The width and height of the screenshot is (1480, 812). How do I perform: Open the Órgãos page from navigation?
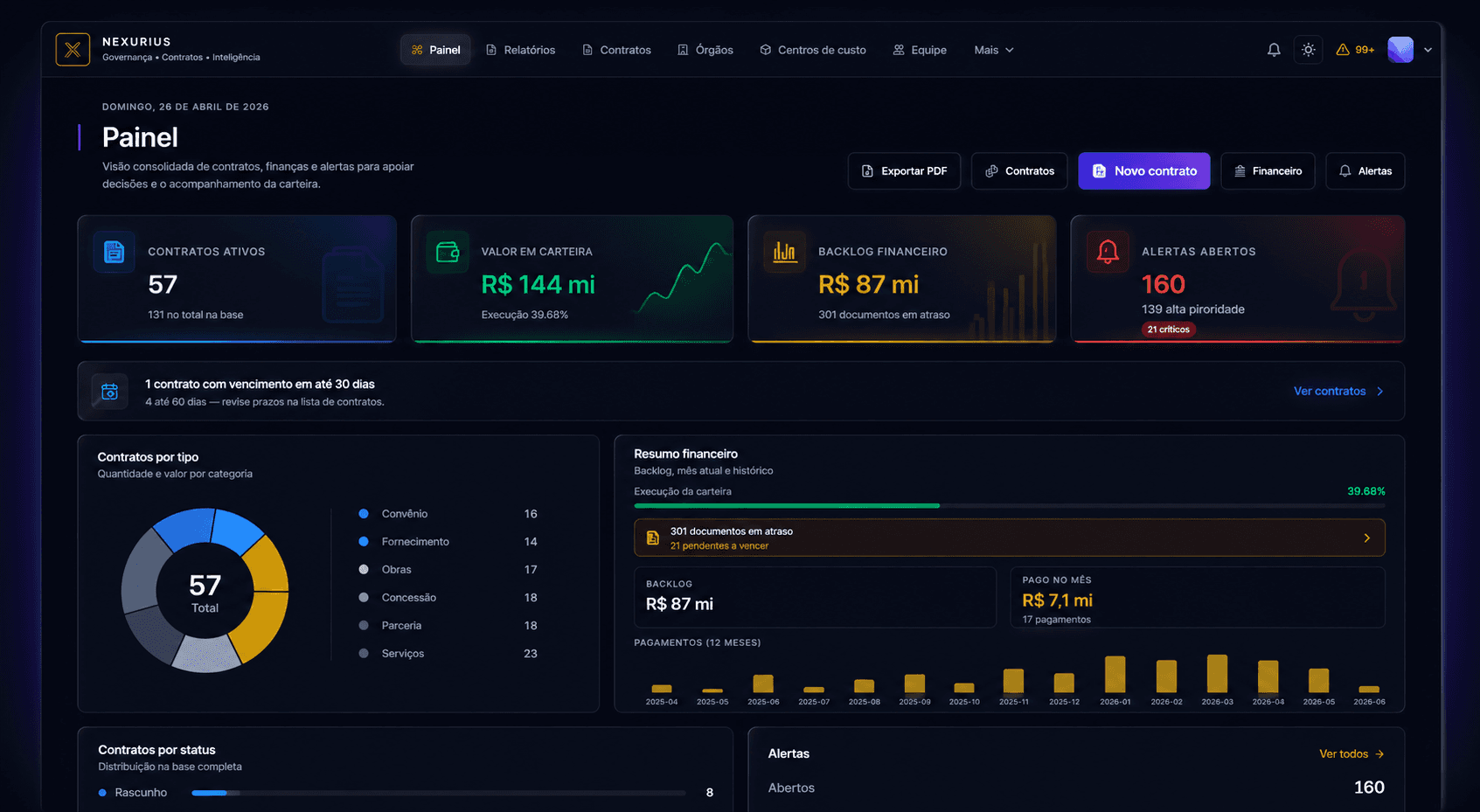[705, 50]
